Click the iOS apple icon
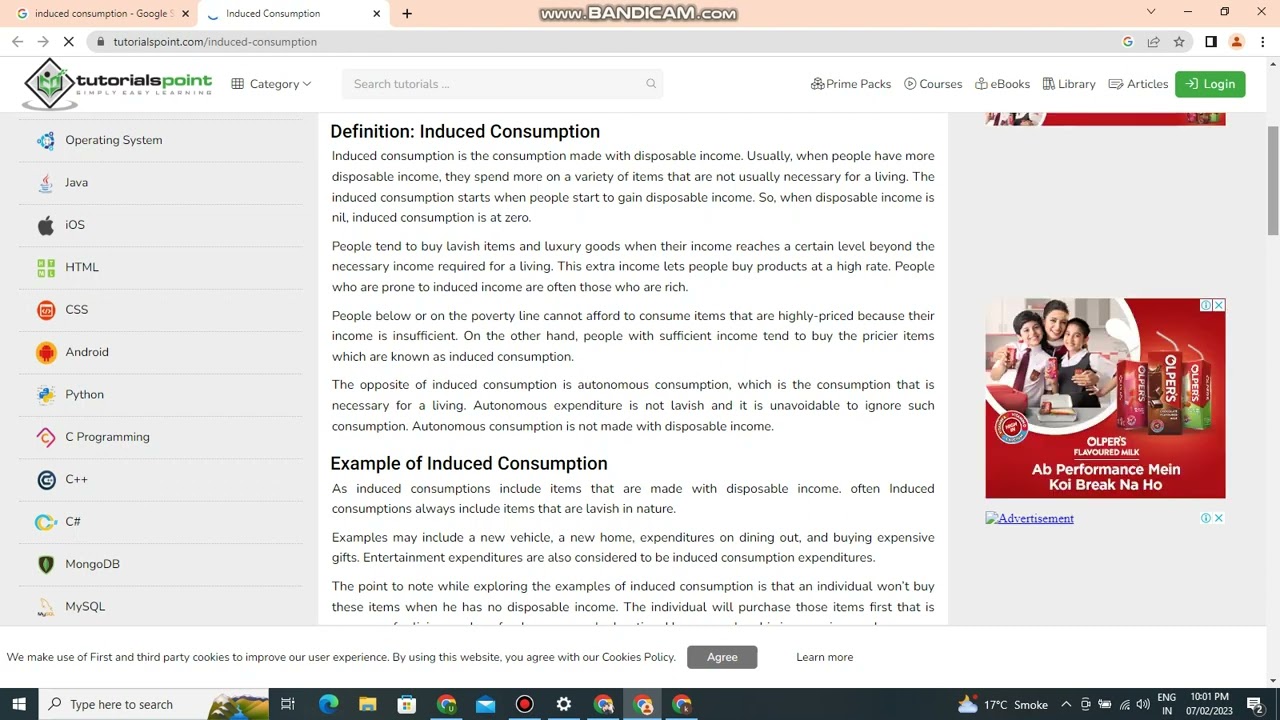 (46, 225)
